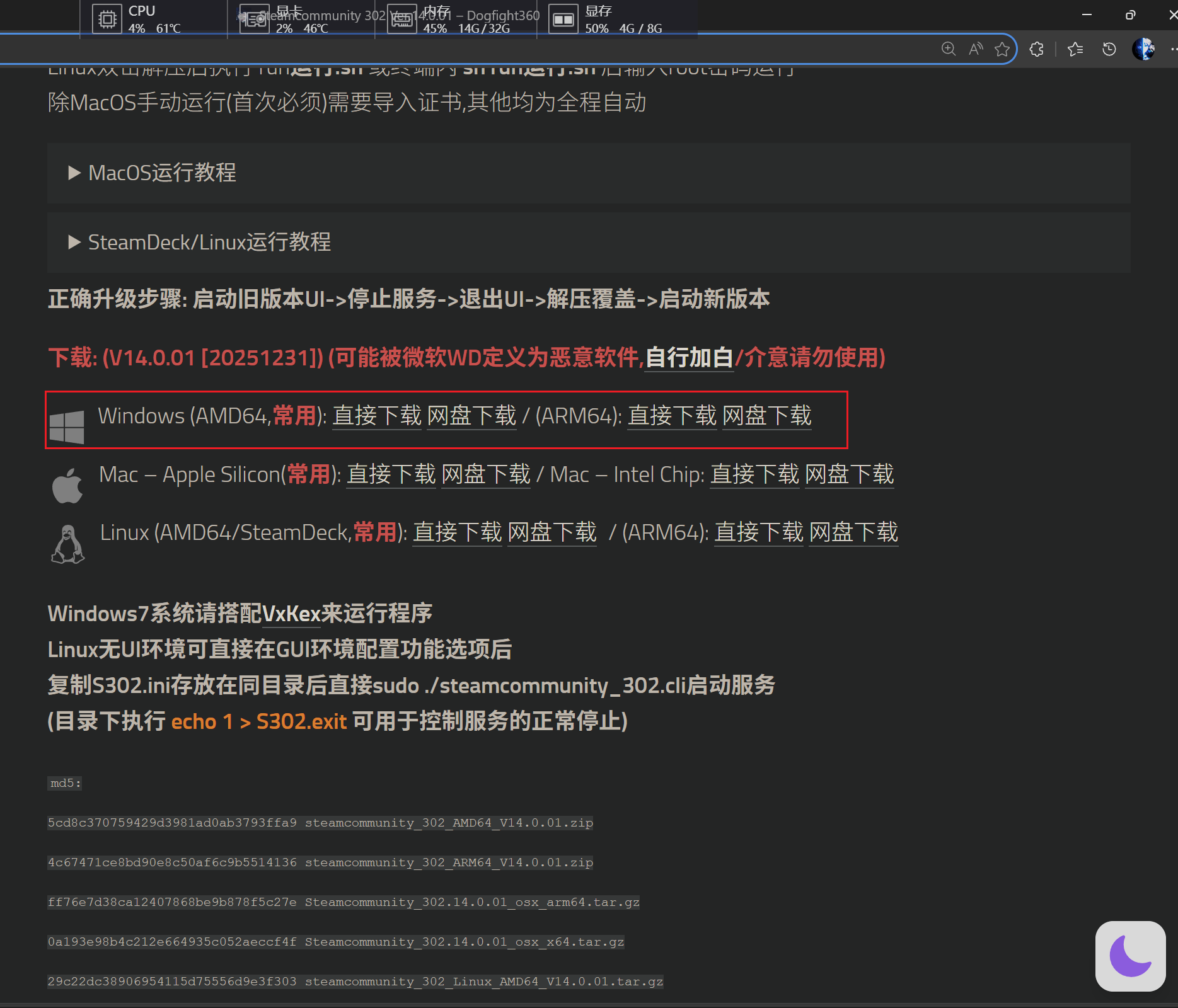Open the browser profile avatar
This screenshot has width=1178, height=1008.
coord(1143,49)
